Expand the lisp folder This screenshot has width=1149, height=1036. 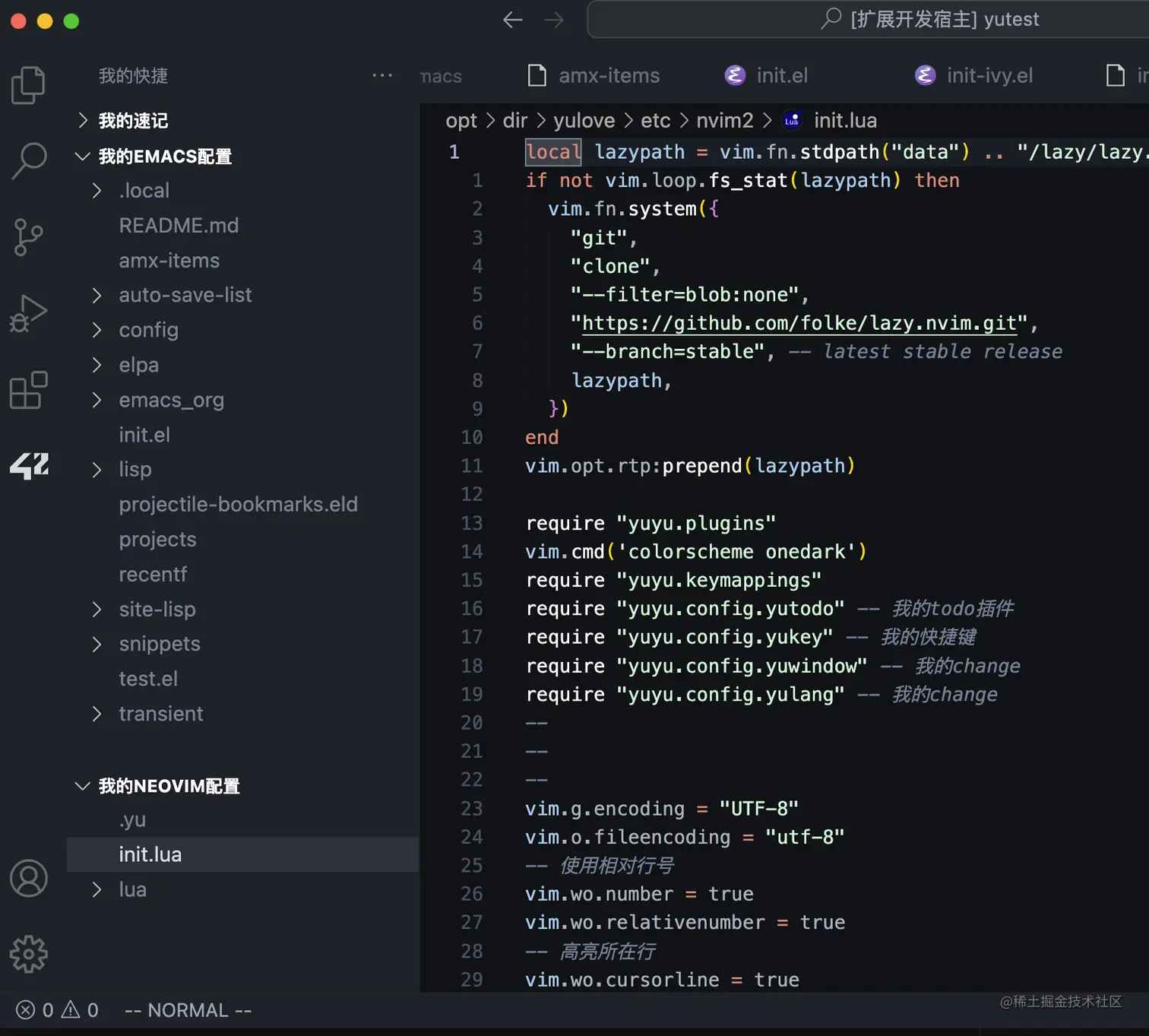97,470
